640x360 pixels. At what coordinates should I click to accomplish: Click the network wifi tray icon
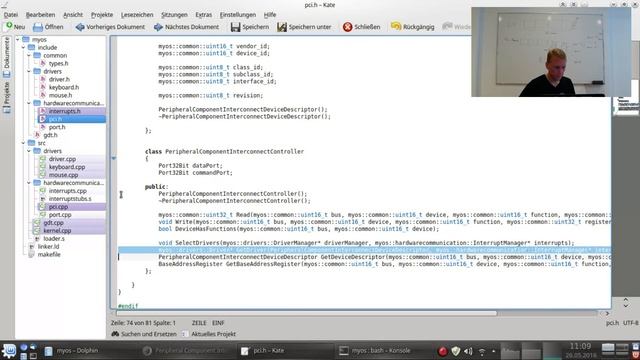click(x=482, y=351)
